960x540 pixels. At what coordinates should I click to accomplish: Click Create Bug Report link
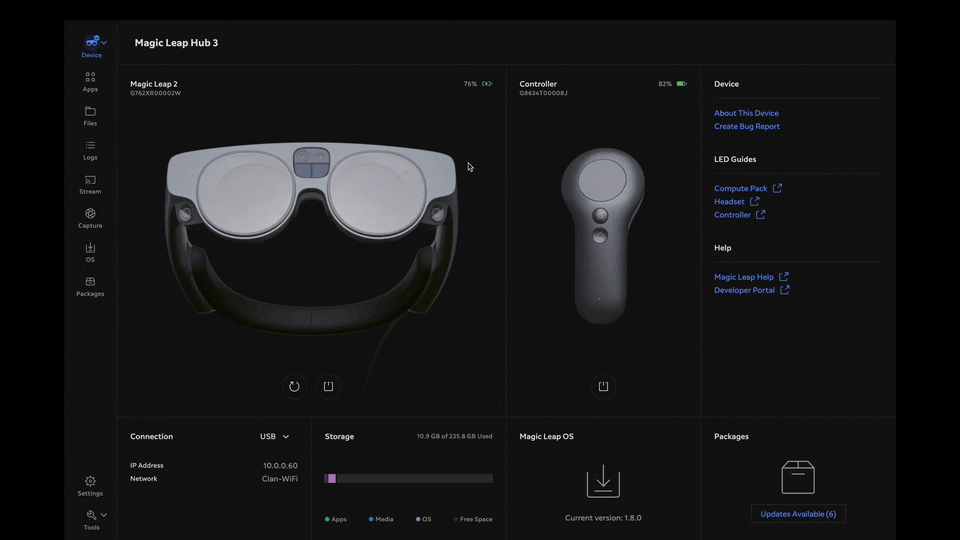(x=747, y=127)
